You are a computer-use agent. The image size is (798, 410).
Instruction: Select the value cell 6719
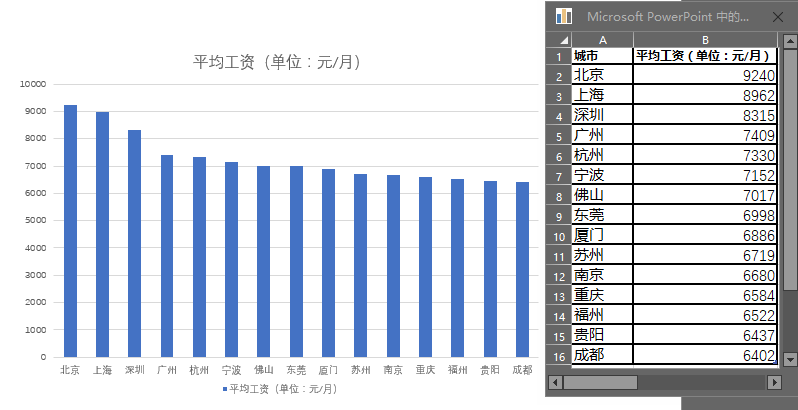pos(705,255)
